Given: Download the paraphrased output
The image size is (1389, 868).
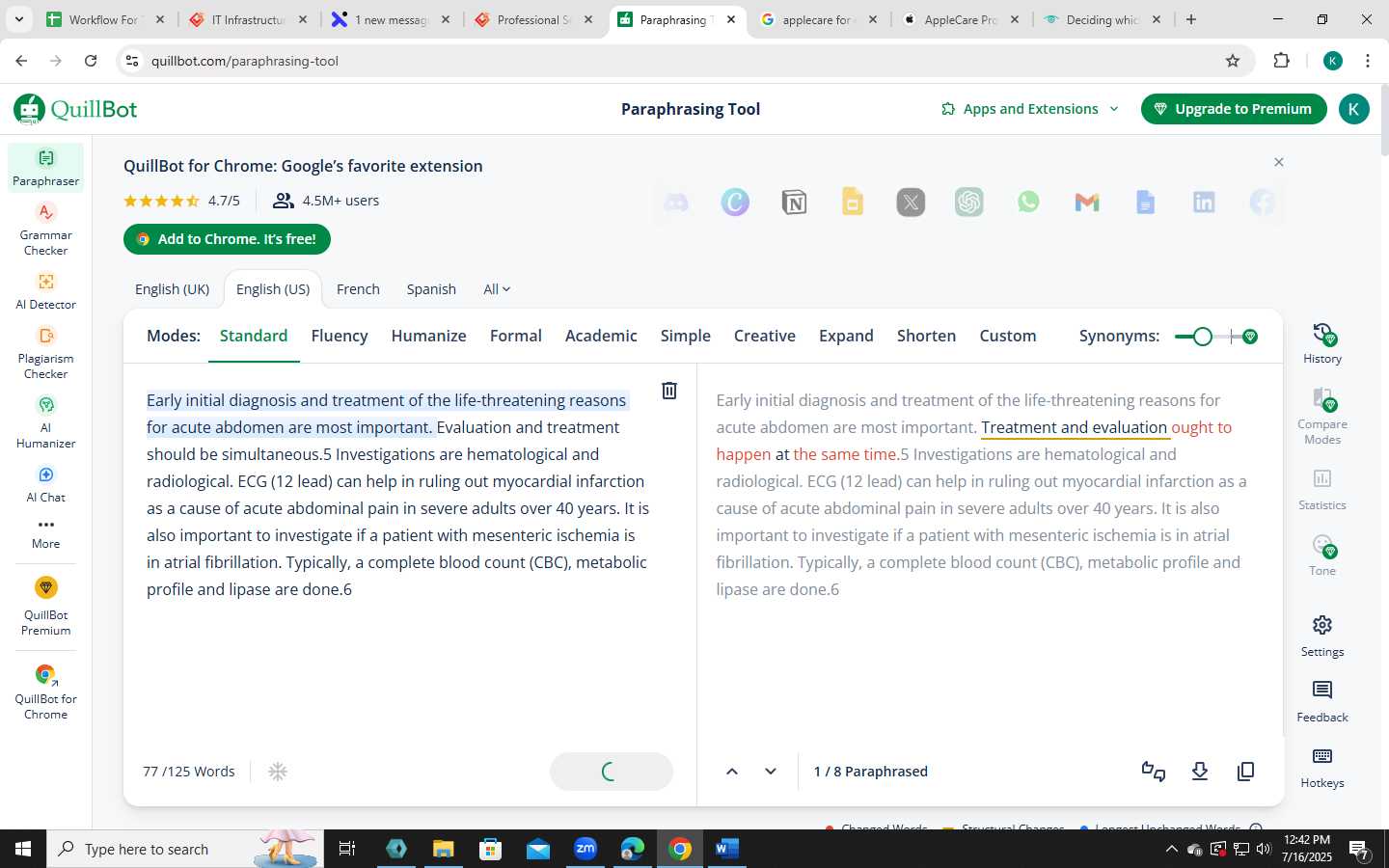Looking at the screenshot, I should tap(1200, 772).
